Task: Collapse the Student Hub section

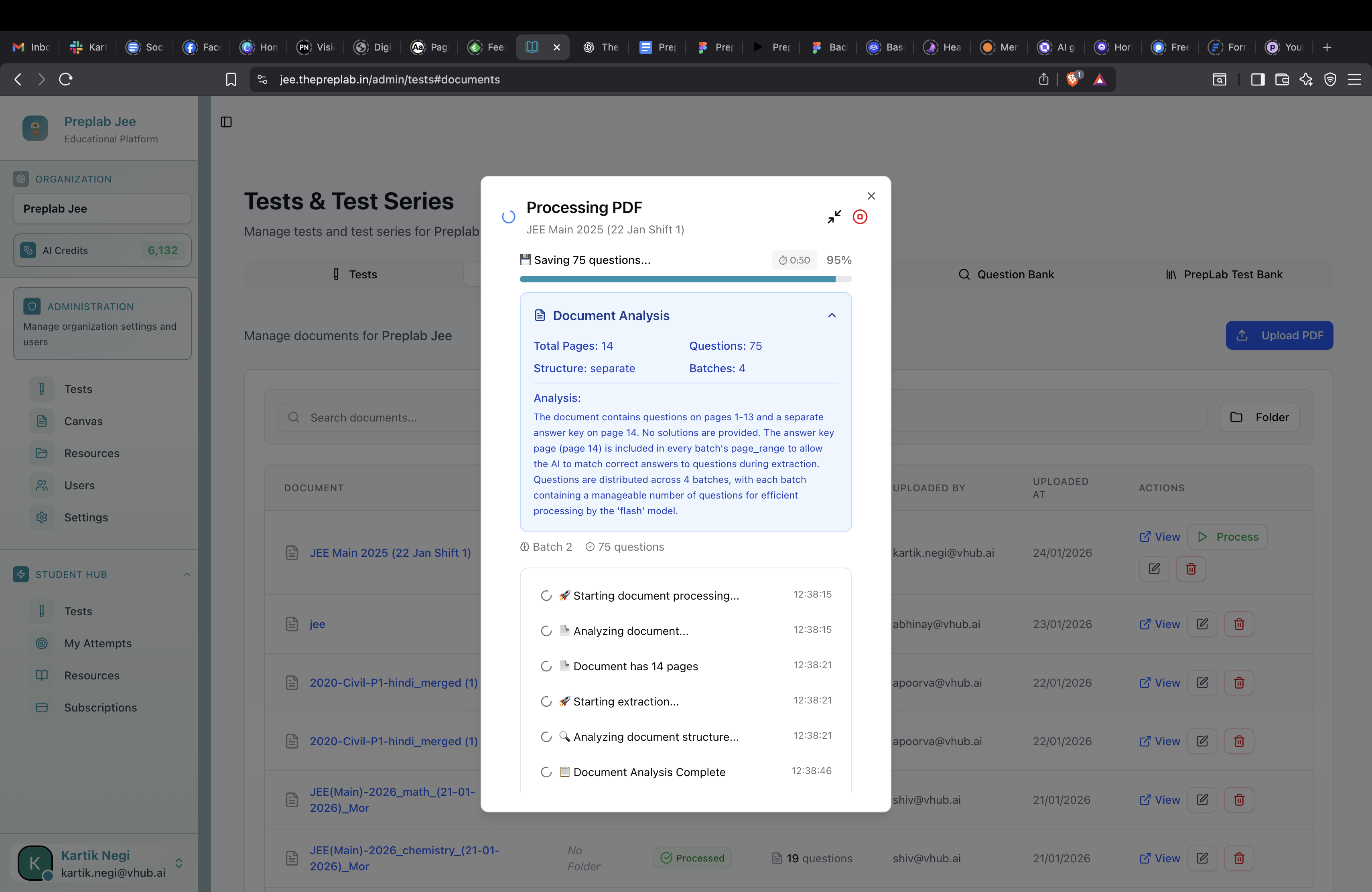Action: (187, 574)
